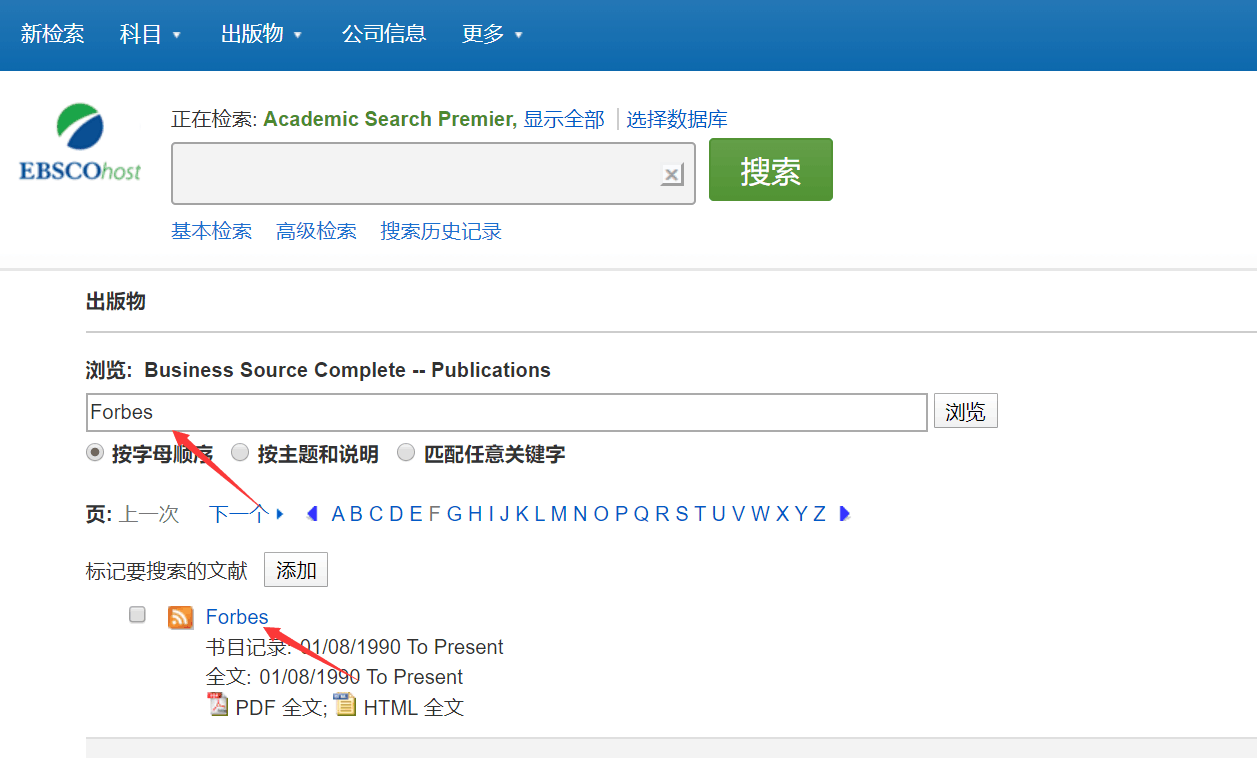Viewport: 1257px width, 758px height.
Task: Click the Academic Search Premier database name
Action: pos(390,120)
